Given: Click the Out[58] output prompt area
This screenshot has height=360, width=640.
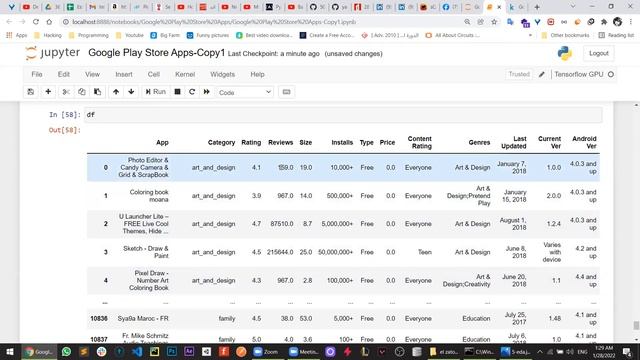Looking at the screenshot, I should coord(64,130).
